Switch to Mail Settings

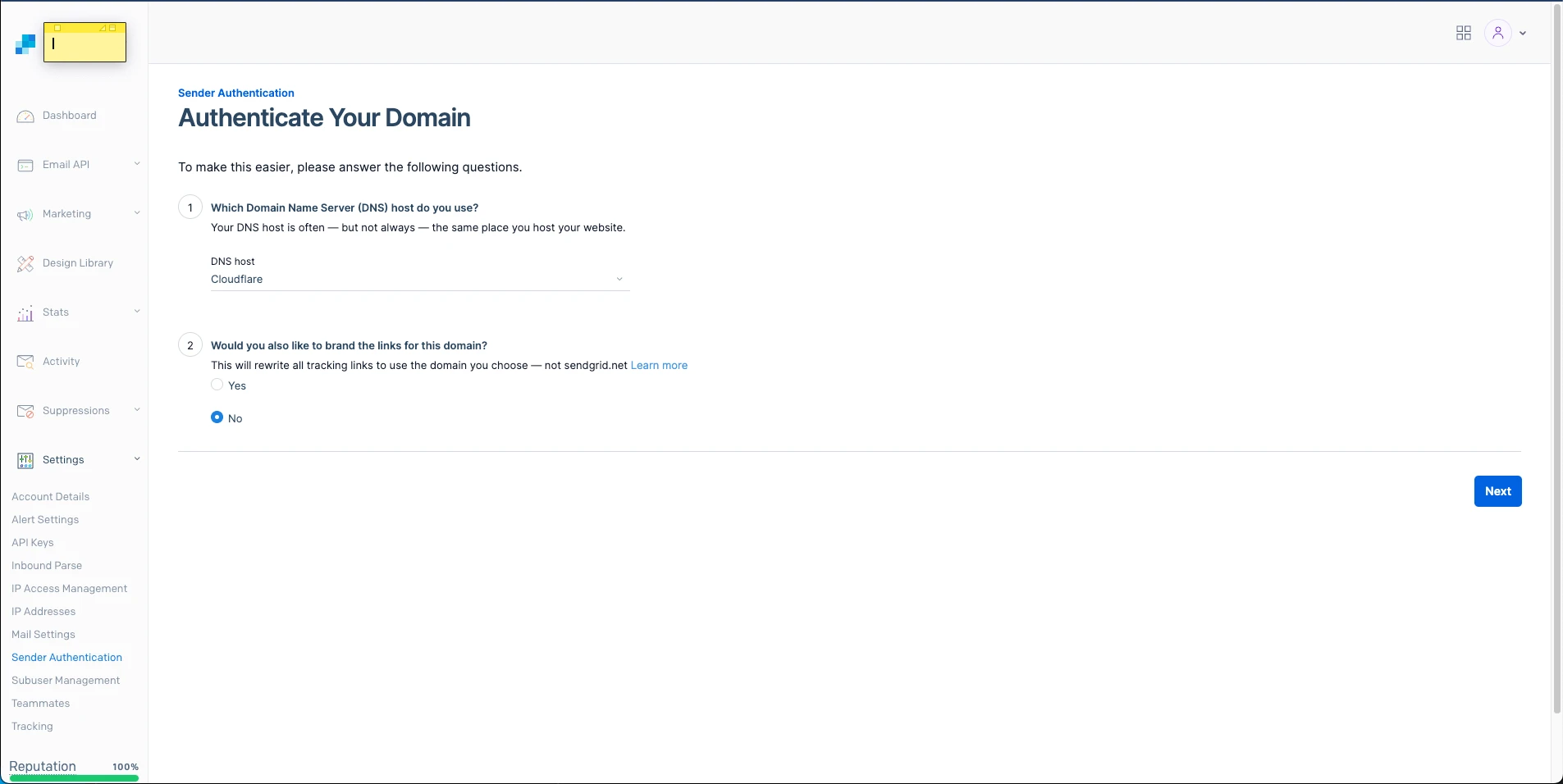pos(43,634)
